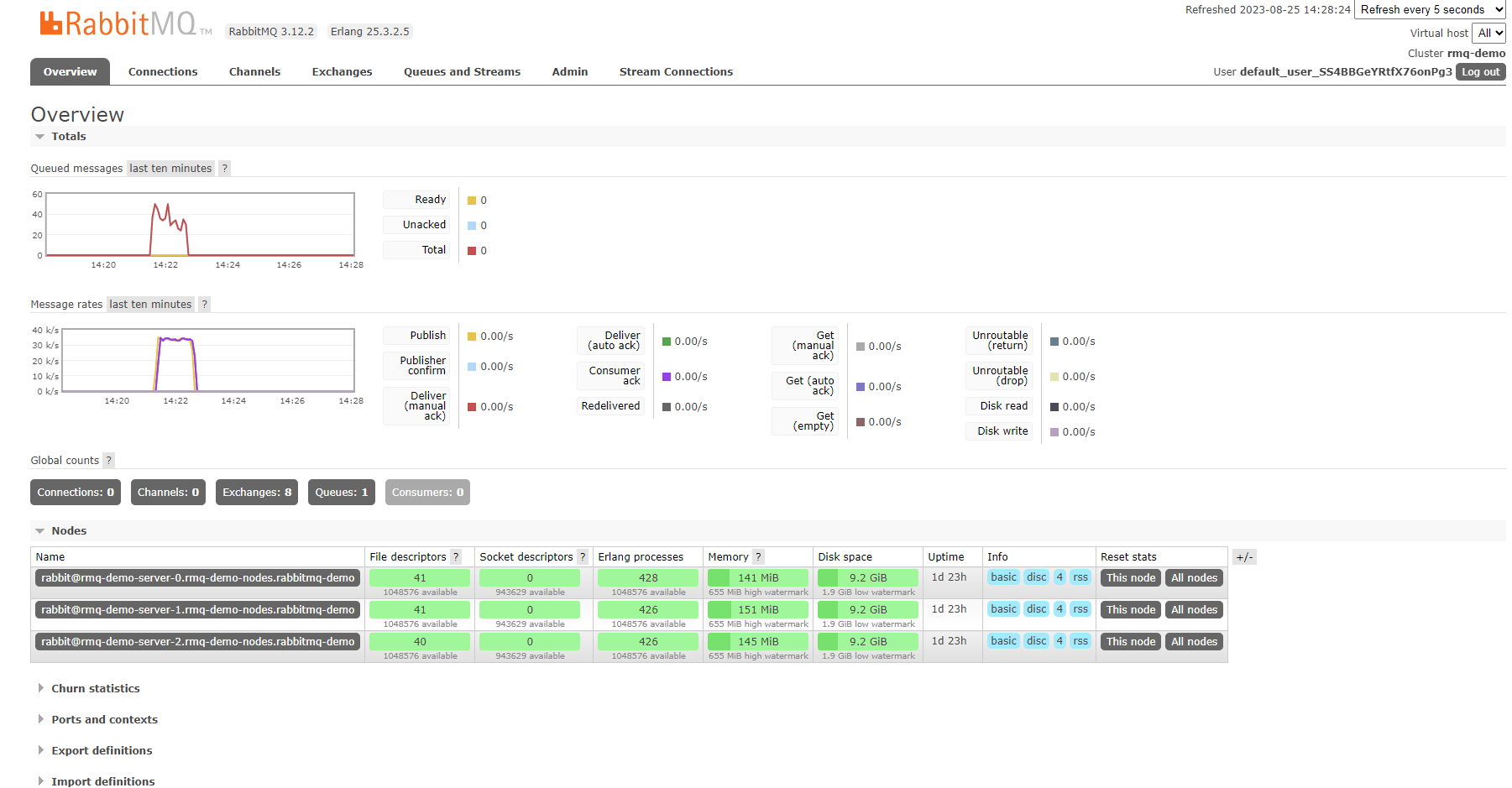The height and width of the screenshot is (788, 1512).
Task: Click the Unacked blue color swatch
Action: 472,226
